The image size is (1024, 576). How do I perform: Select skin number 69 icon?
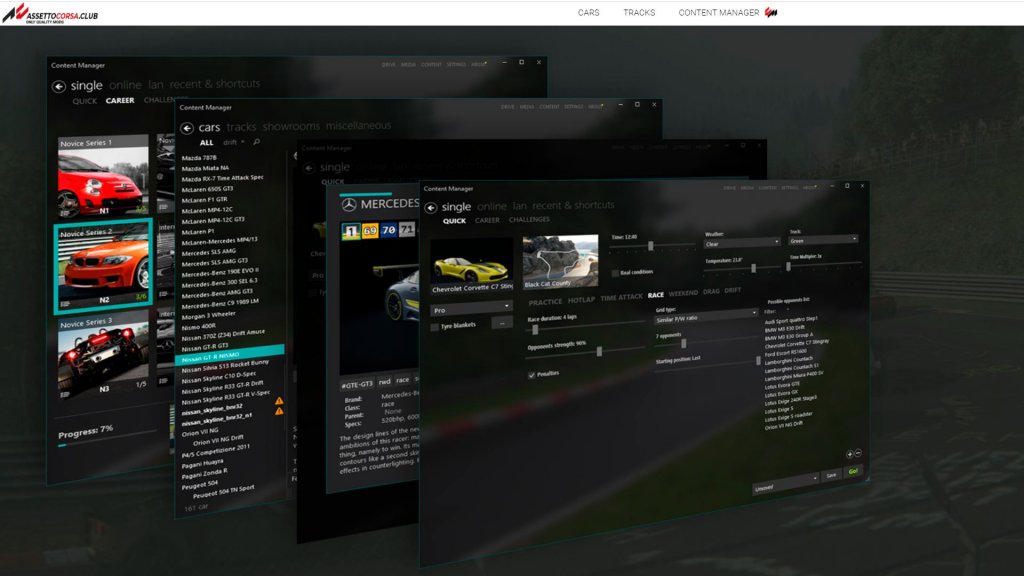click(370, 231)
